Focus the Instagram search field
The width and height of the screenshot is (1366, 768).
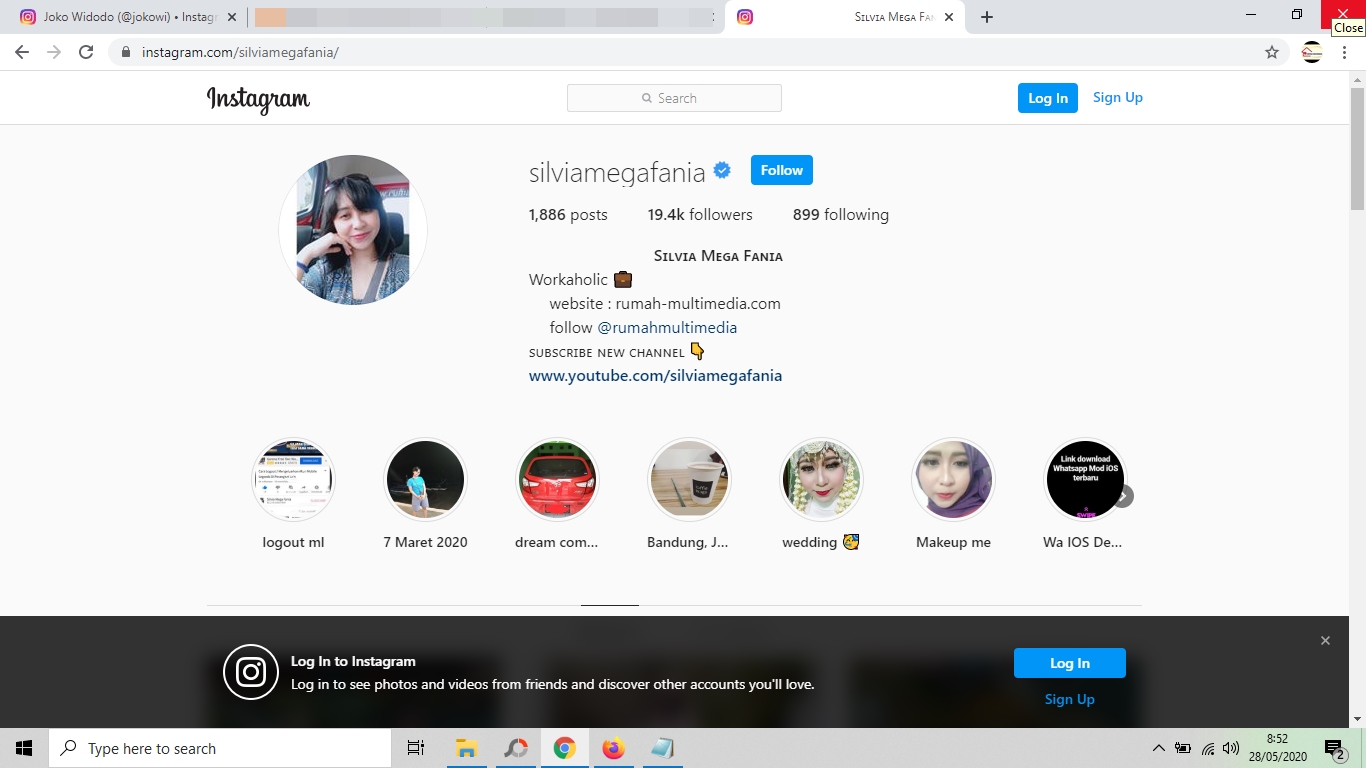(674, 98)
